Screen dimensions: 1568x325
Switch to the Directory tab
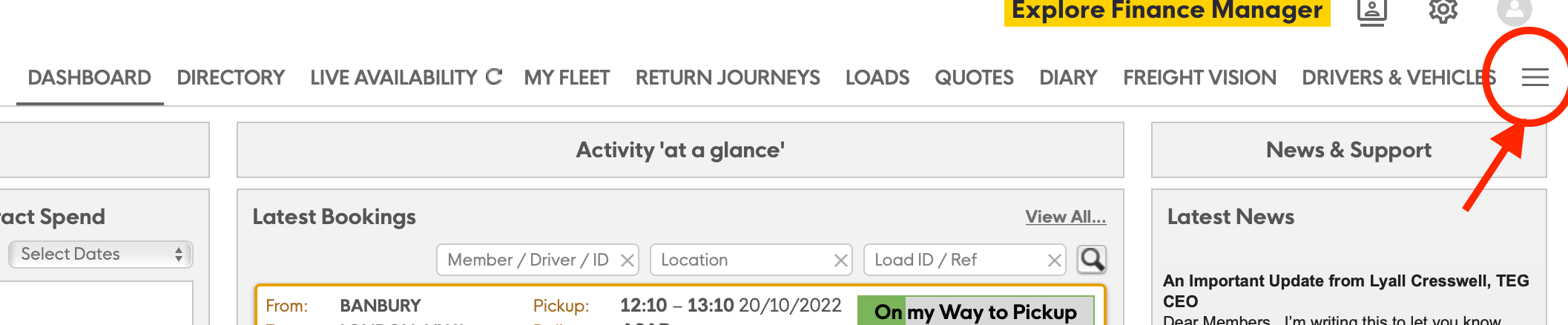point(231,77)
